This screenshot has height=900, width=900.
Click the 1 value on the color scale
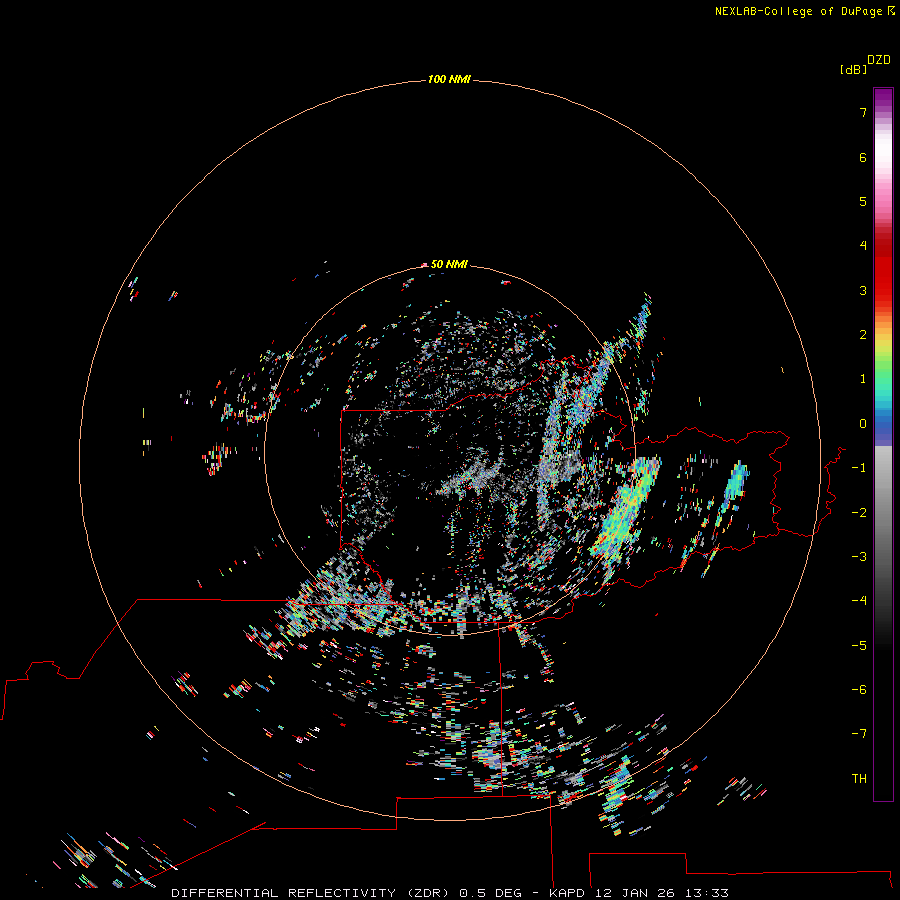(x=863, y=379)
